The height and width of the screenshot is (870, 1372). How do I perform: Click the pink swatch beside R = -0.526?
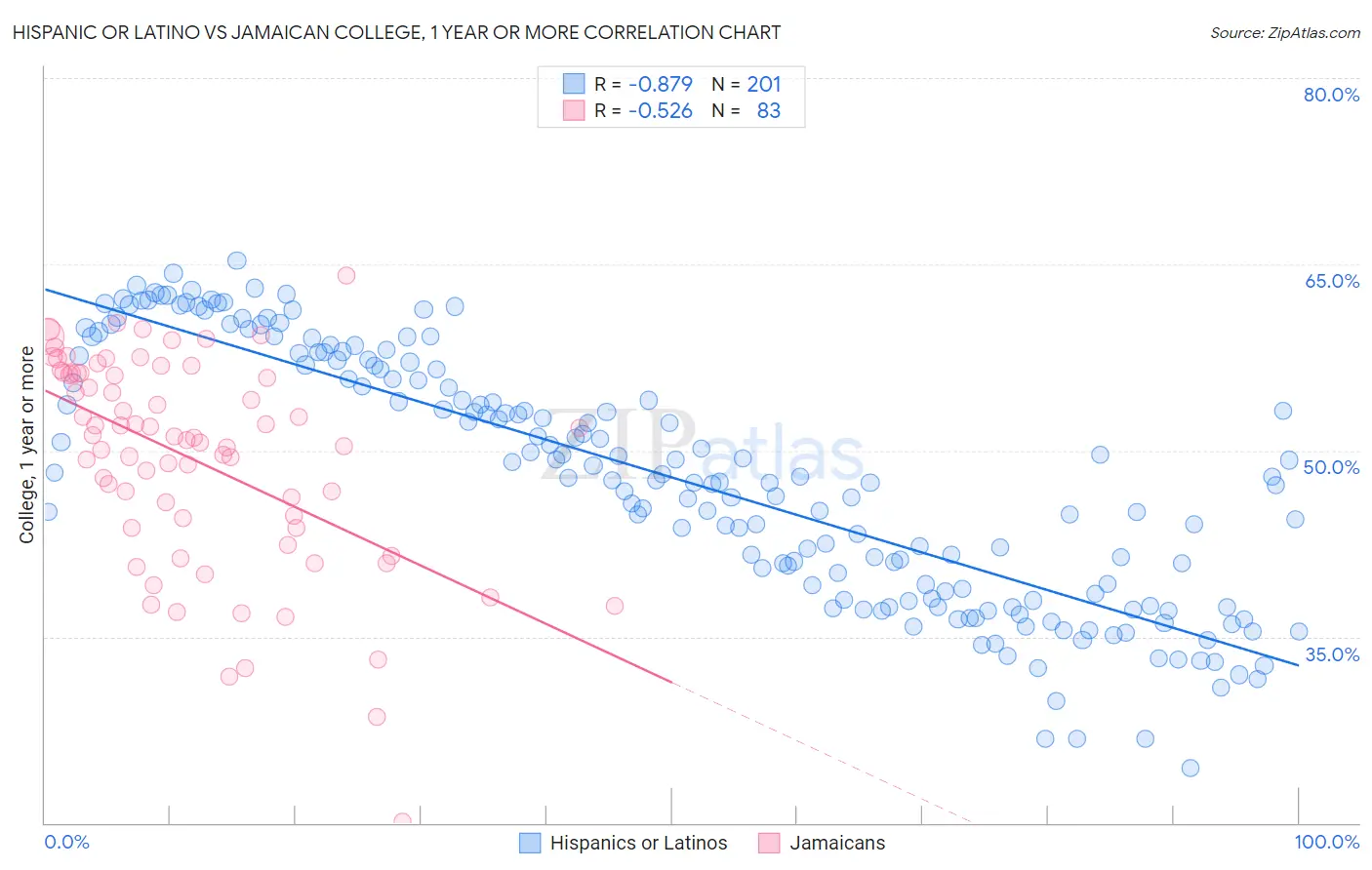[573, 110]
